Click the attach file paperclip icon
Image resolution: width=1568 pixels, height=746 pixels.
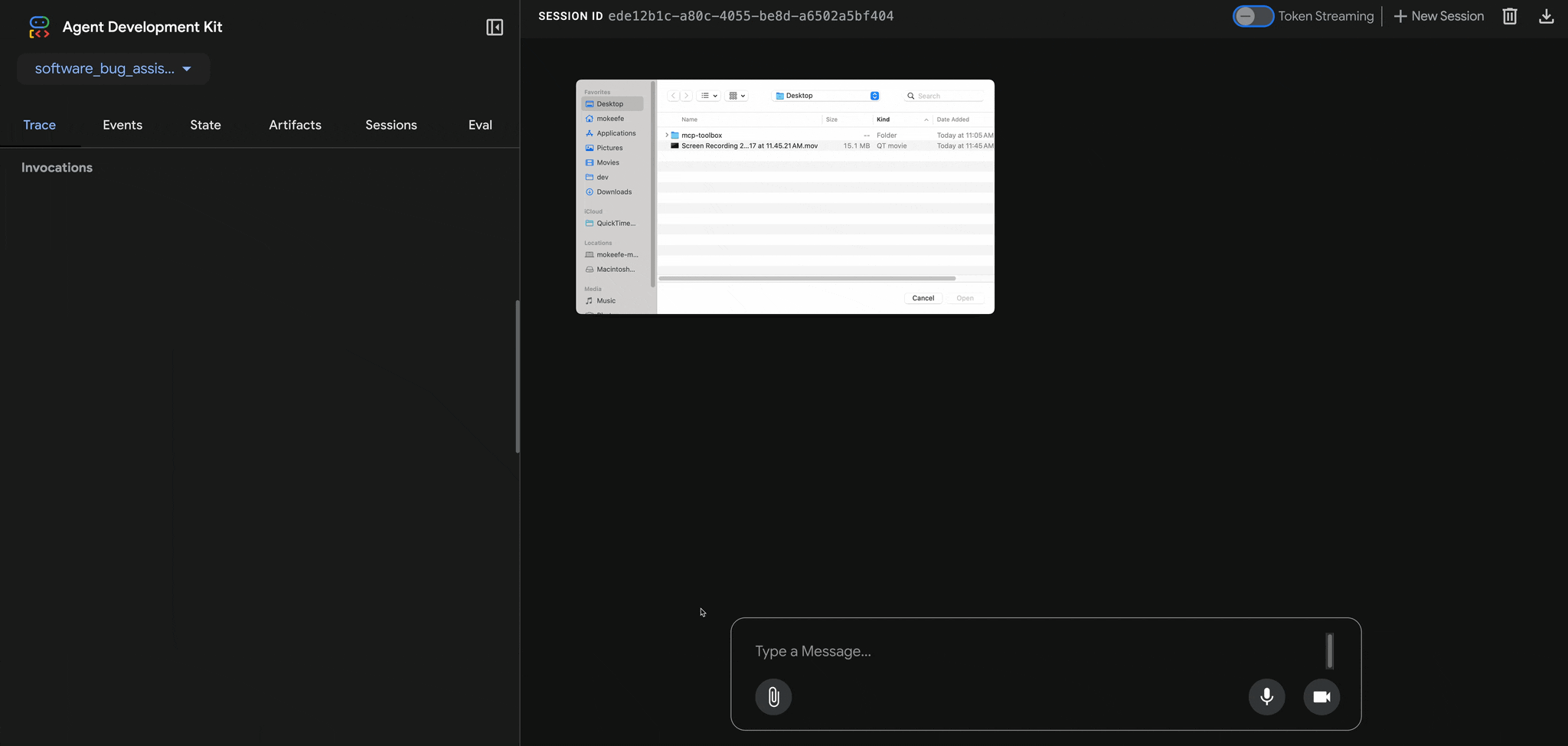pyautogui.click(x=773, y=697)
